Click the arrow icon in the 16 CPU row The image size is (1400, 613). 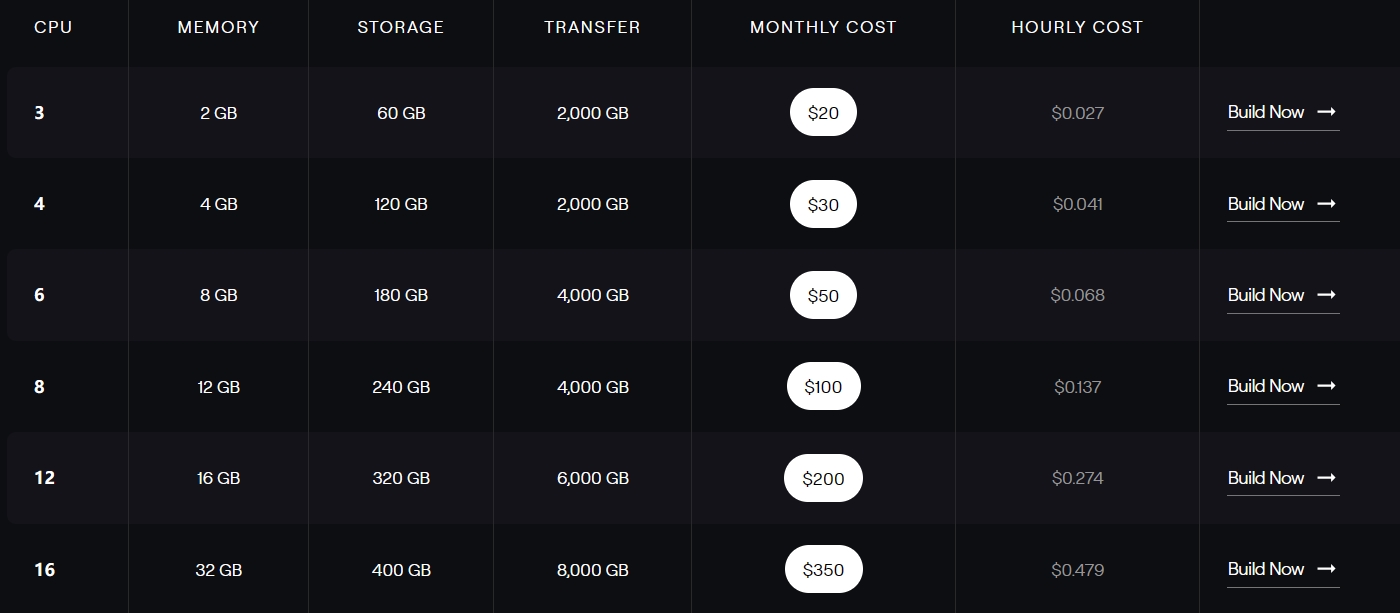point(1327,569)
